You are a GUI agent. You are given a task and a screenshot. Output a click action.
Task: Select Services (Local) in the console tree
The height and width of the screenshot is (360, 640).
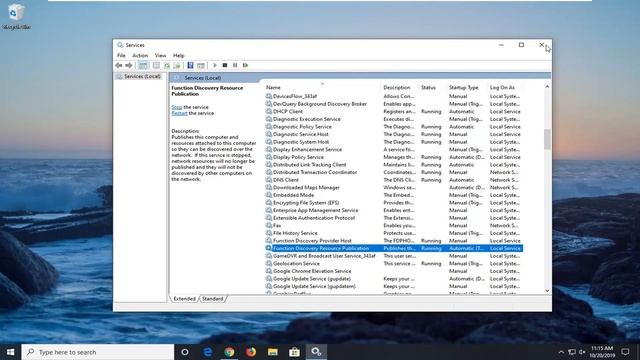pyautogui.click(x=139, y=76)
